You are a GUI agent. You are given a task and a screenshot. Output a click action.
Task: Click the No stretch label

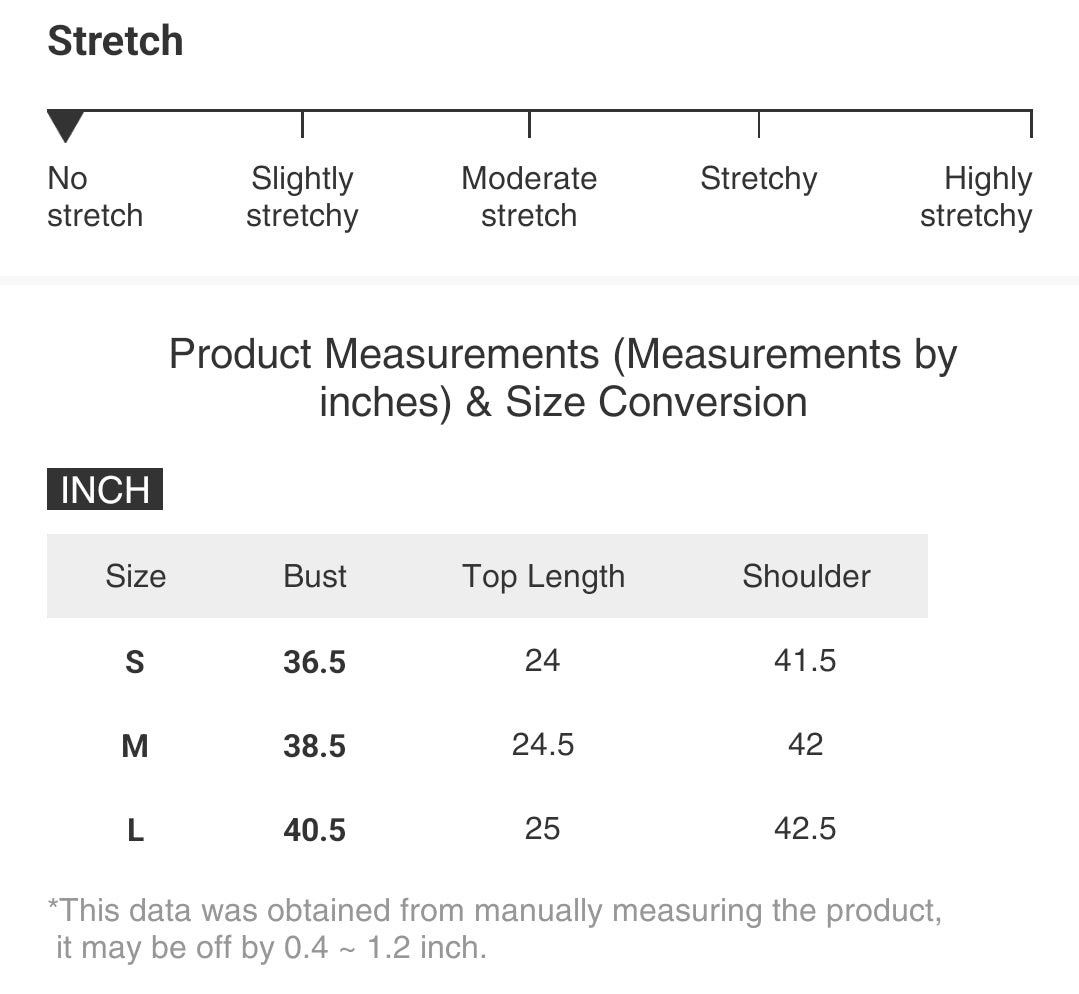[95, 197]
